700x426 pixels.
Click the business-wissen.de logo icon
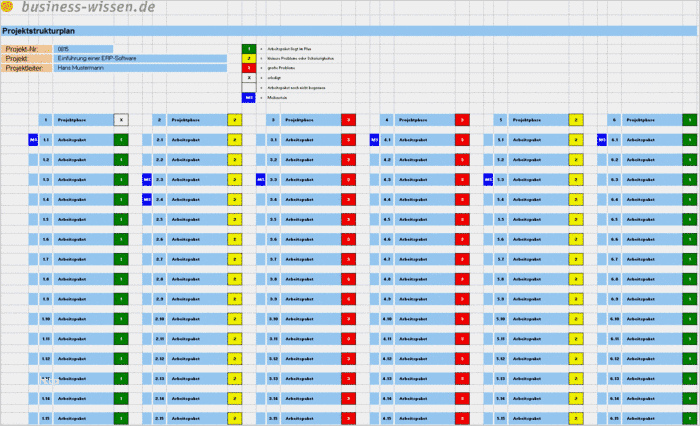(x=7, y=6)
